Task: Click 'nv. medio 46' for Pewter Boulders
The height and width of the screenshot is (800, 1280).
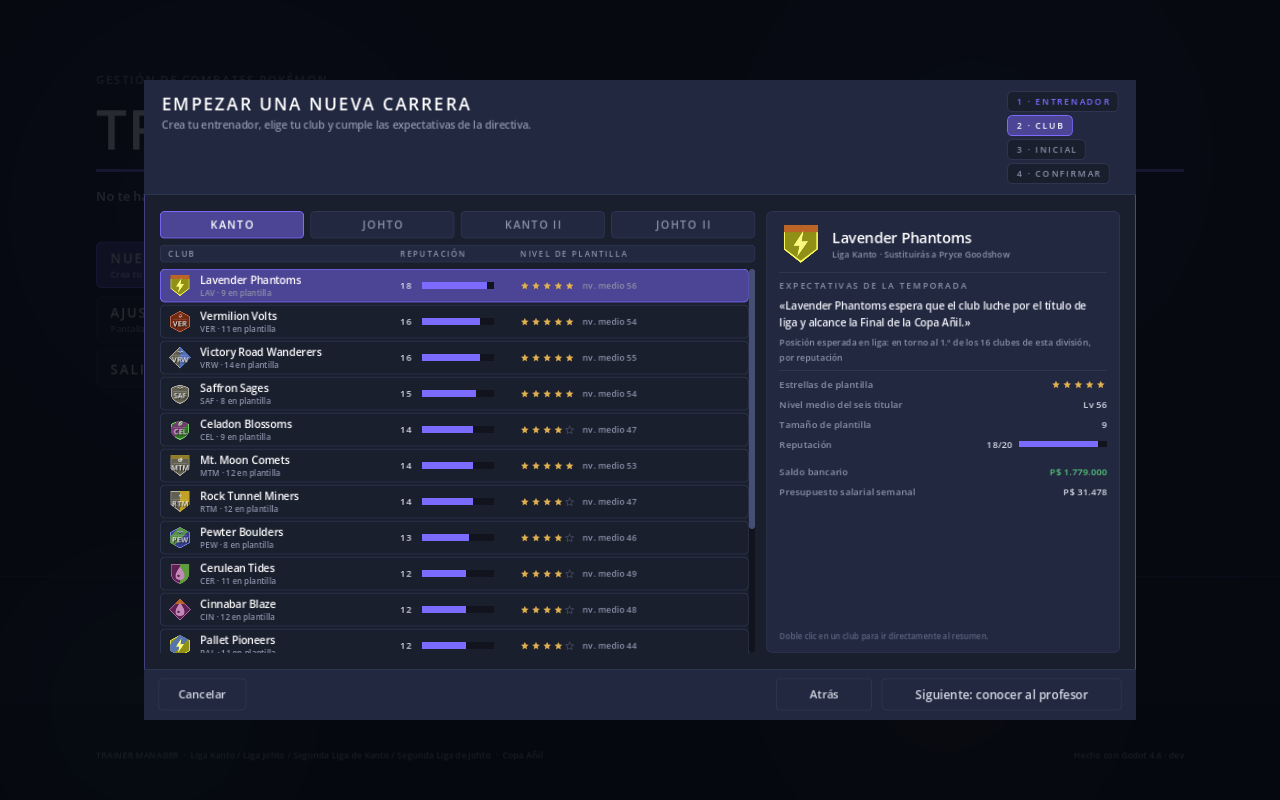Action: click(609, 538)
